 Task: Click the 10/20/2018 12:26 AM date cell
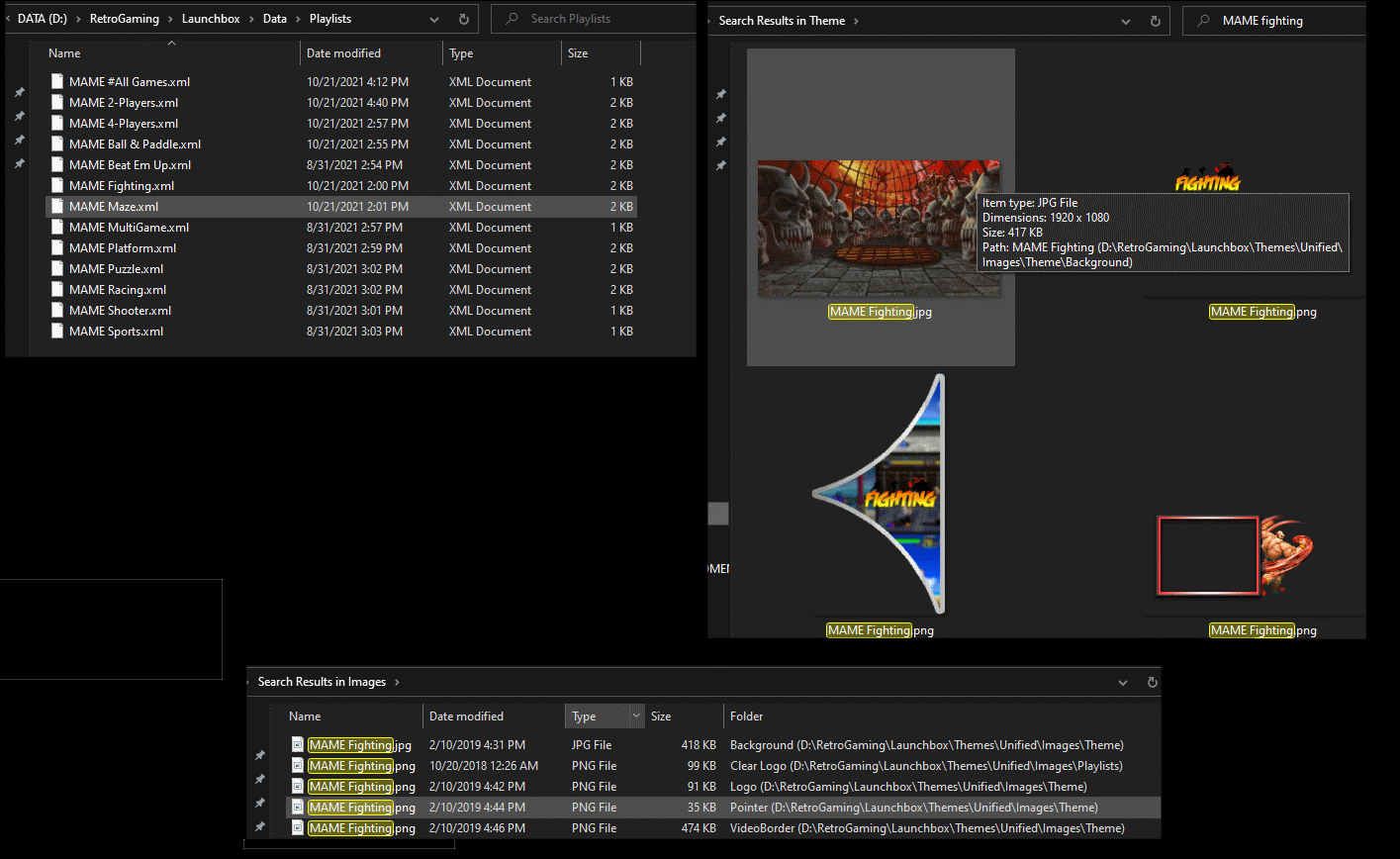tap(484, 766)
